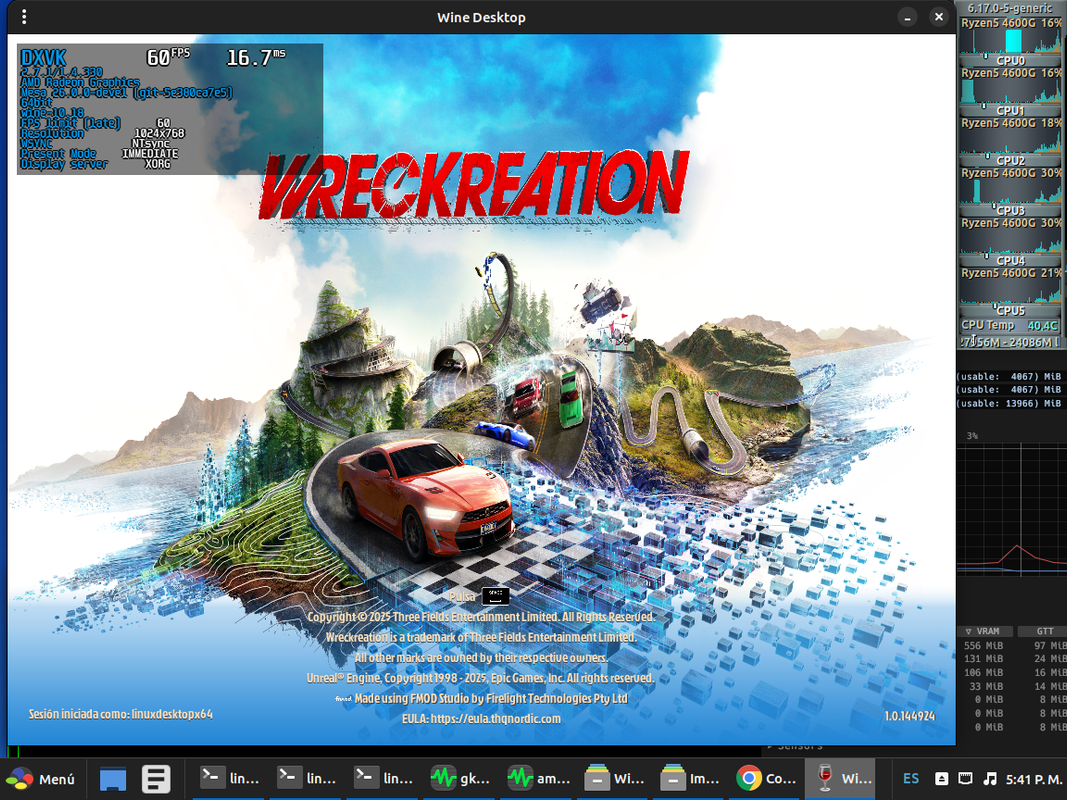The height and width of the screenshot is (800, 1067).
Task: Open the music note sound tray icon
Action: tap(990, 779)
